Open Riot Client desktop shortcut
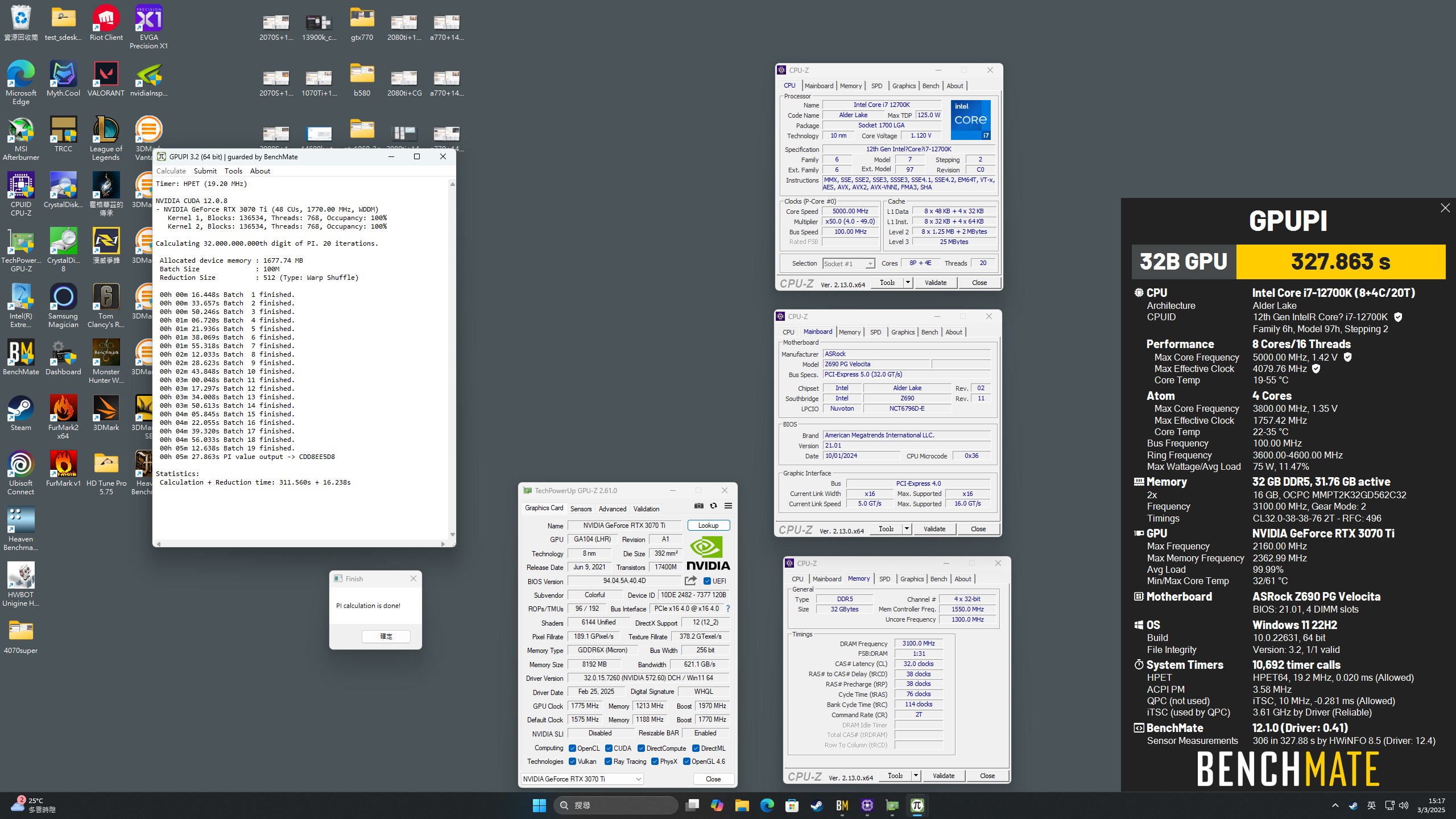 pyautogui.click(x=106, y=23)
